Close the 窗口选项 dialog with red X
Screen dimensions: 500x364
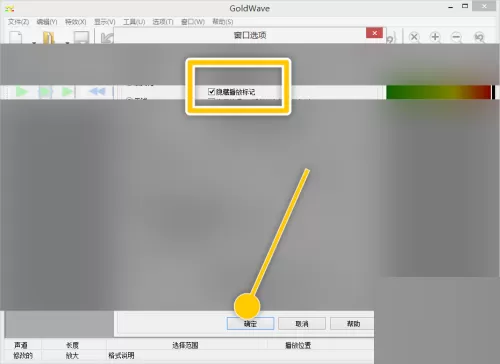(374, 33)
